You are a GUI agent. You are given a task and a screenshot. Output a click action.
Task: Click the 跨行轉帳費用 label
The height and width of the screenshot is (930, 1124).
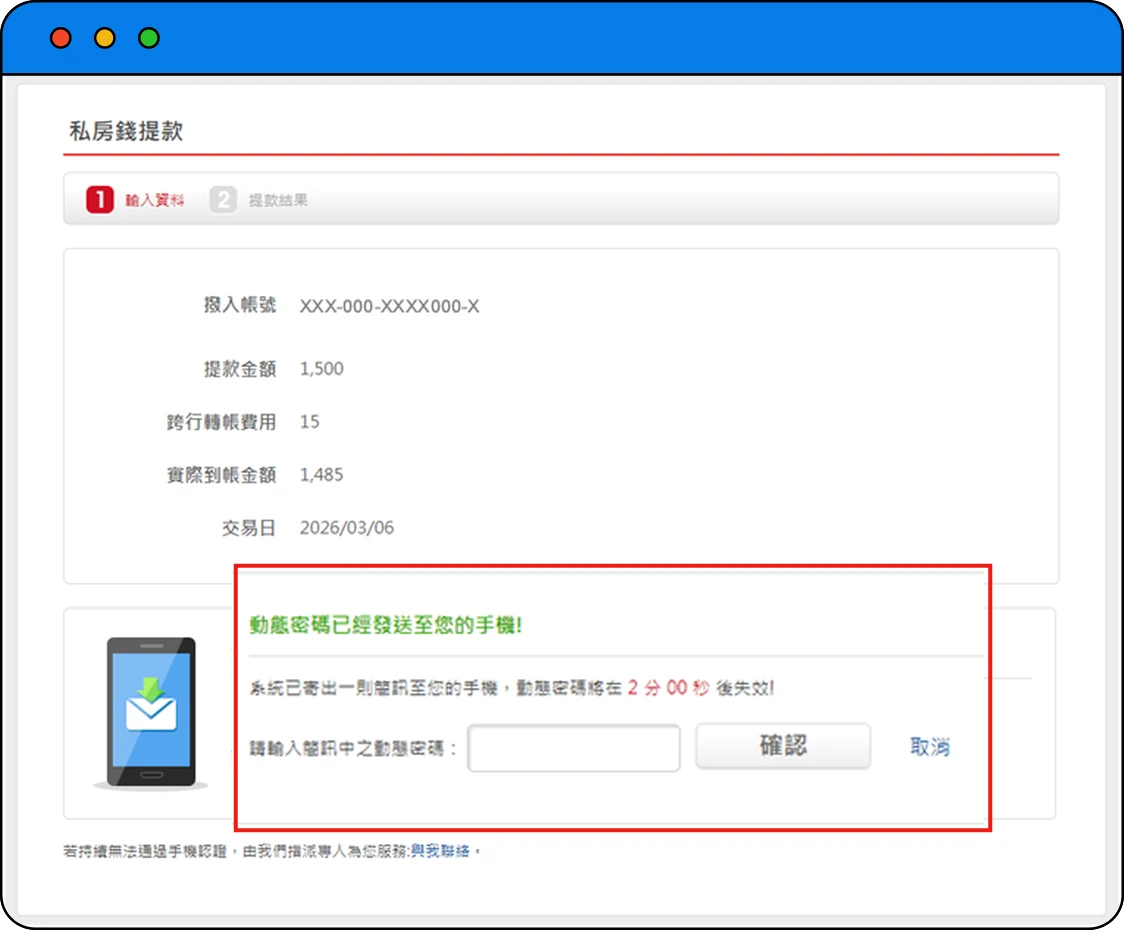pyautogui.click(x=222, y=422)
